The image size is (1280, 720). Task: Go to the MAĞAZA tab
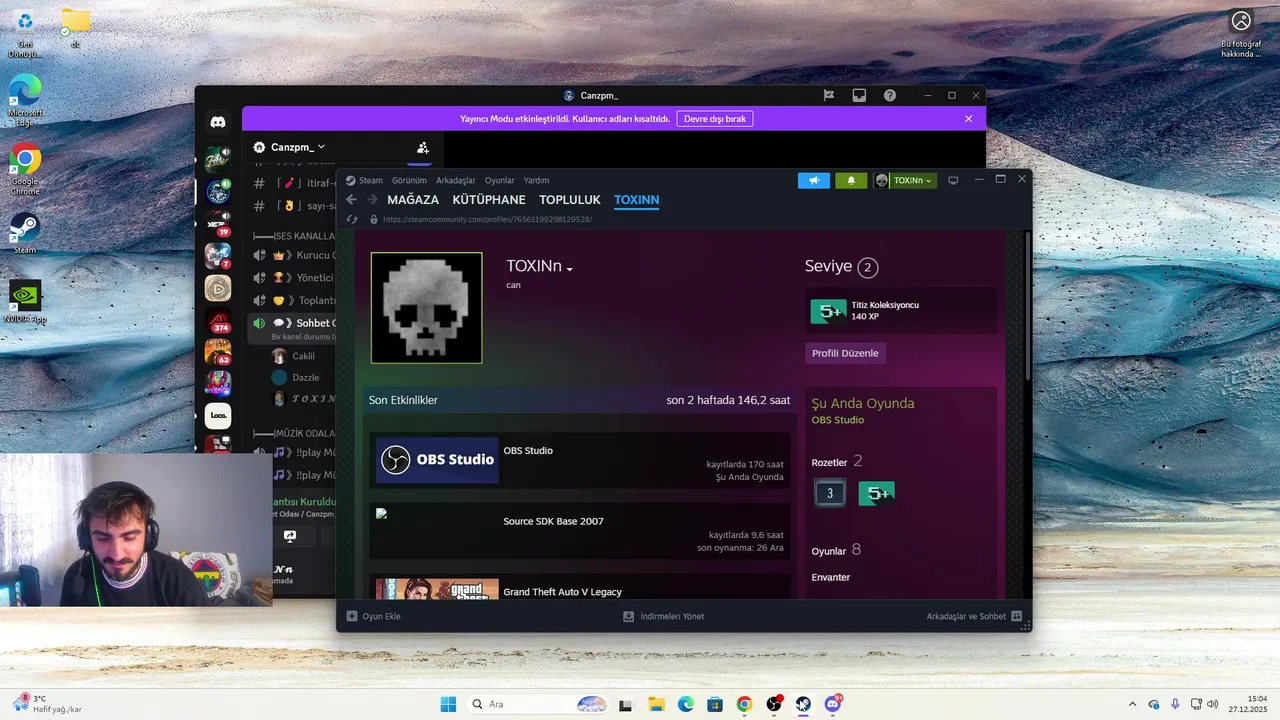413,200
